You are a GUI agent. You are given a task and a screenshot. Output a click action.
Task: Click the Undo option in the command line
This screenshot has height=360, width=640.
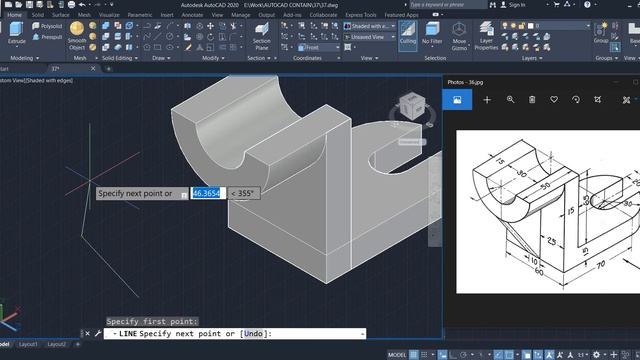(x=253, y=333)
